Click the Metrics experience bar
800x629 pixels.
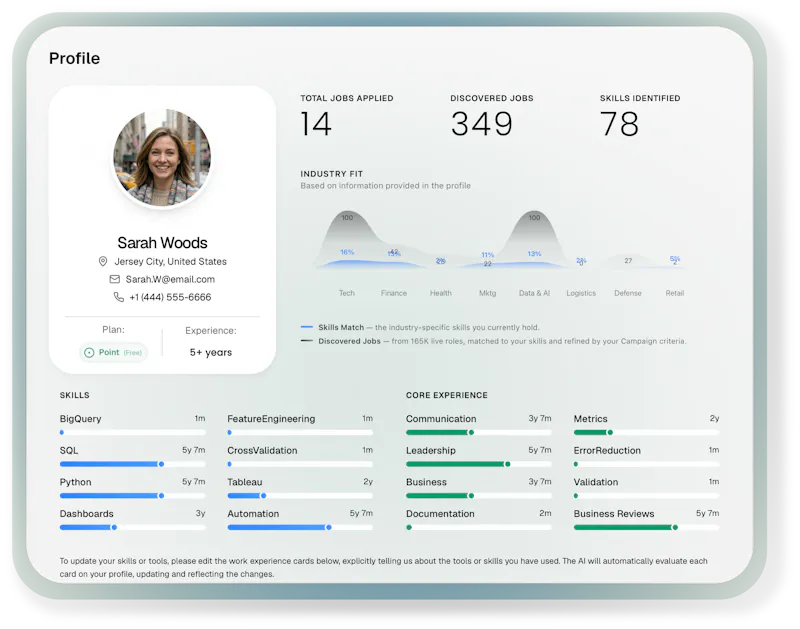click(x=646, y=433)
